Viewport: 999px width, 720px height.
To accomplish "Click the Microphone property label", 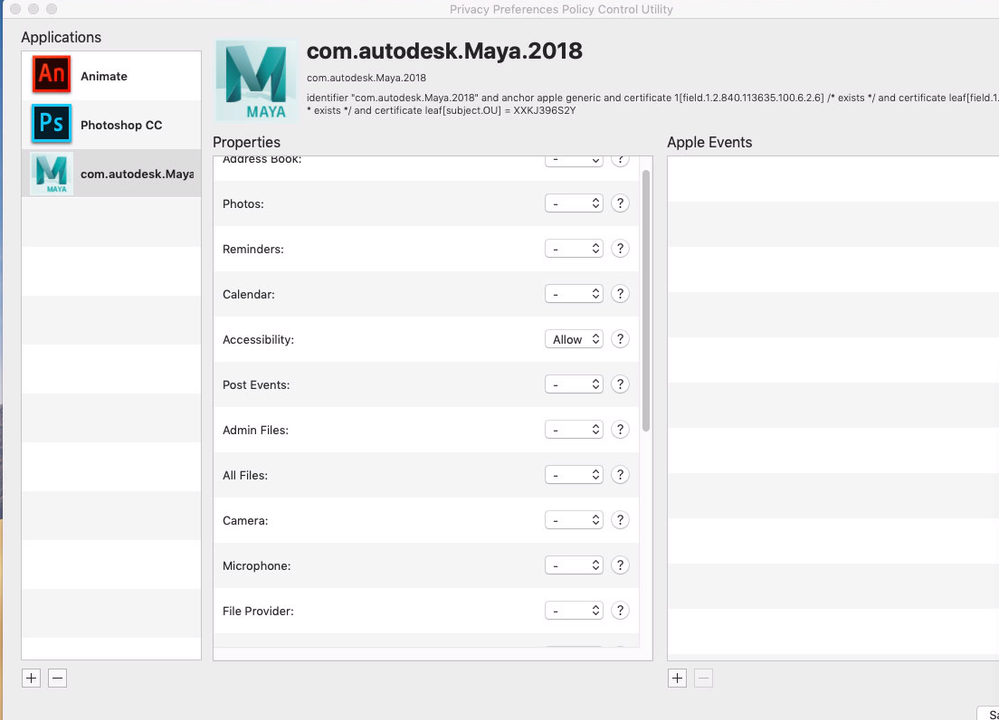I will (x=256, y=566).
